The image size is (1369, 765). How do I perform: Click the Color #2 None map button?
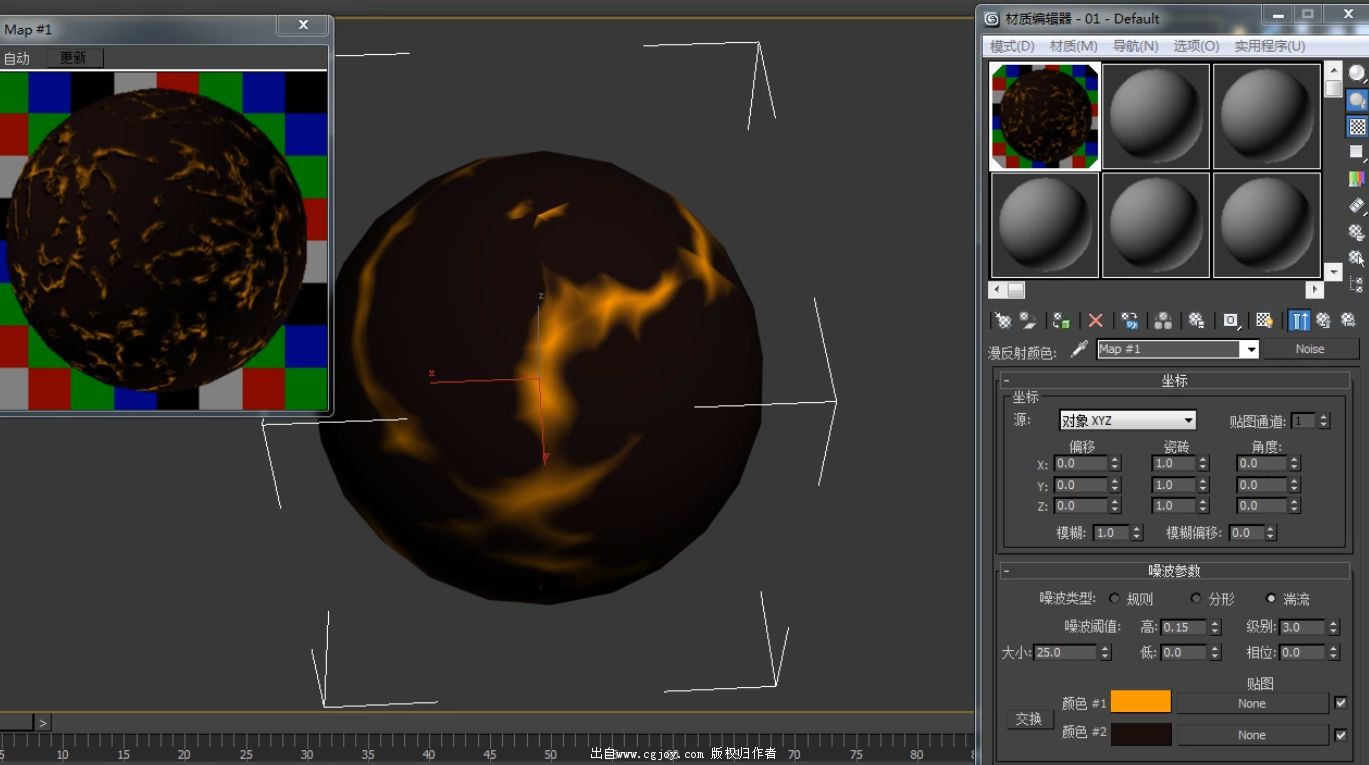(x=1252, y=735)
